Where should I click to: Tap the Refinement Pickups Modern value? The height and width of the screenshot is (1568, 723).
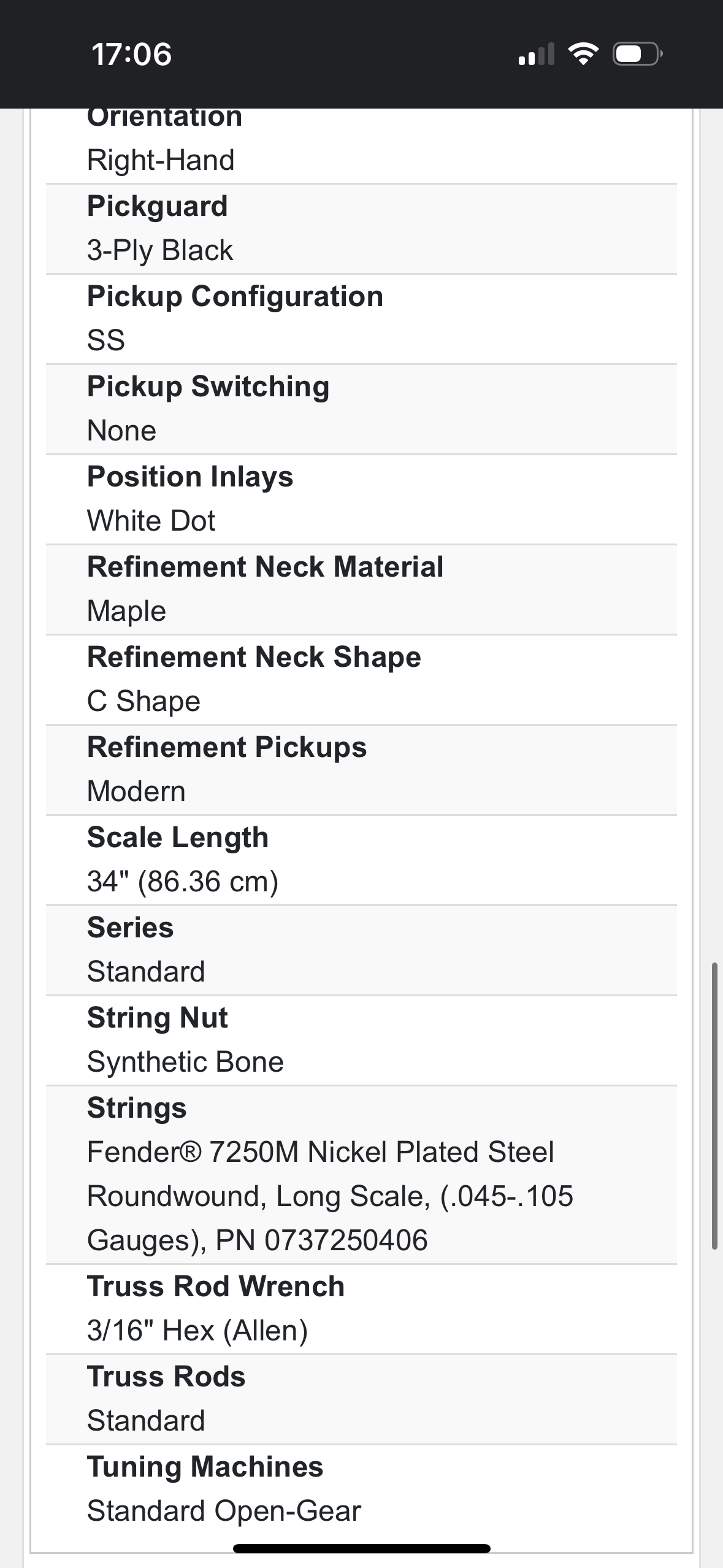coord(136,791)
